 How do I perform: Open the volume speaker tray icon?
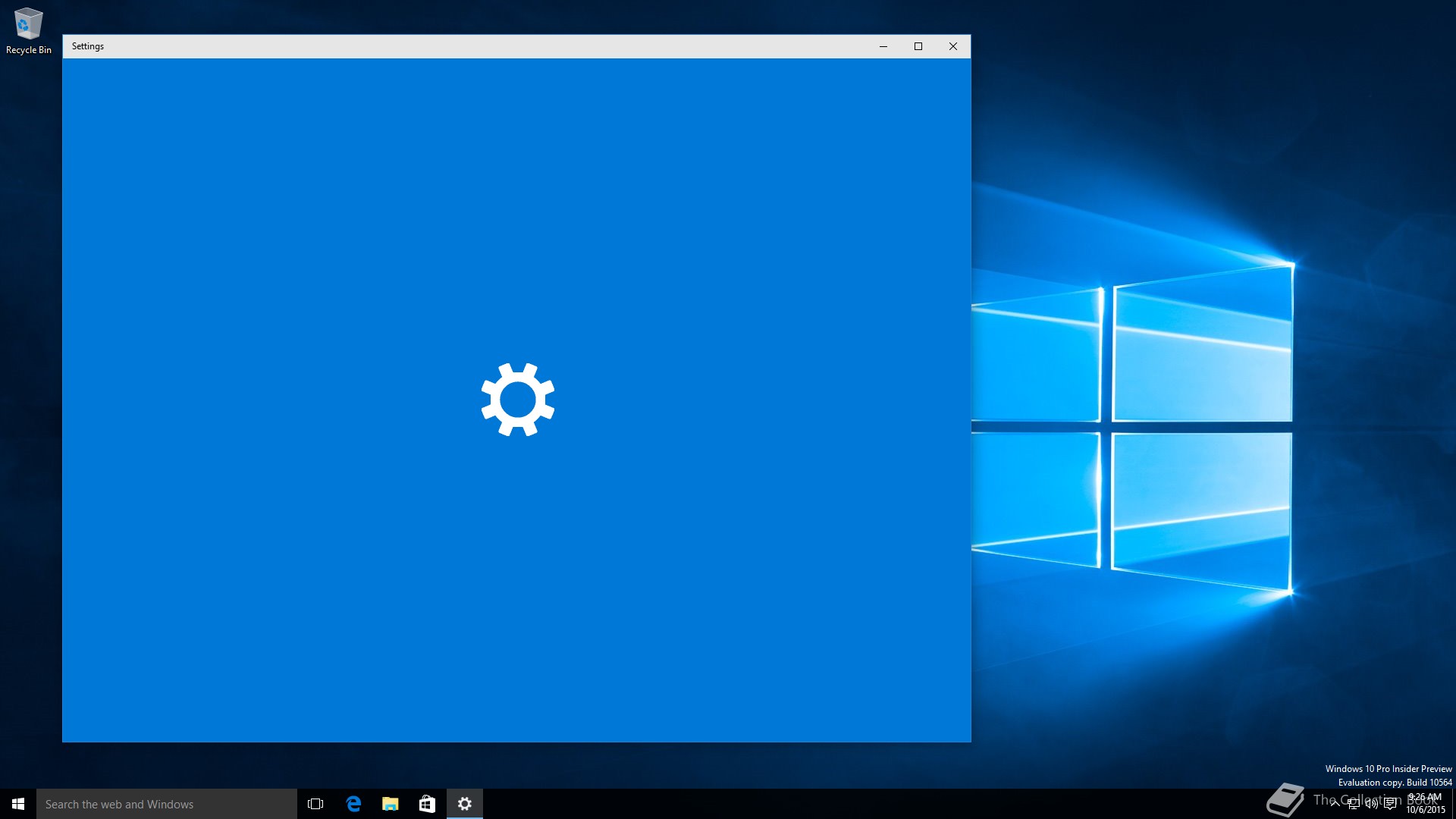point(1372,804)
